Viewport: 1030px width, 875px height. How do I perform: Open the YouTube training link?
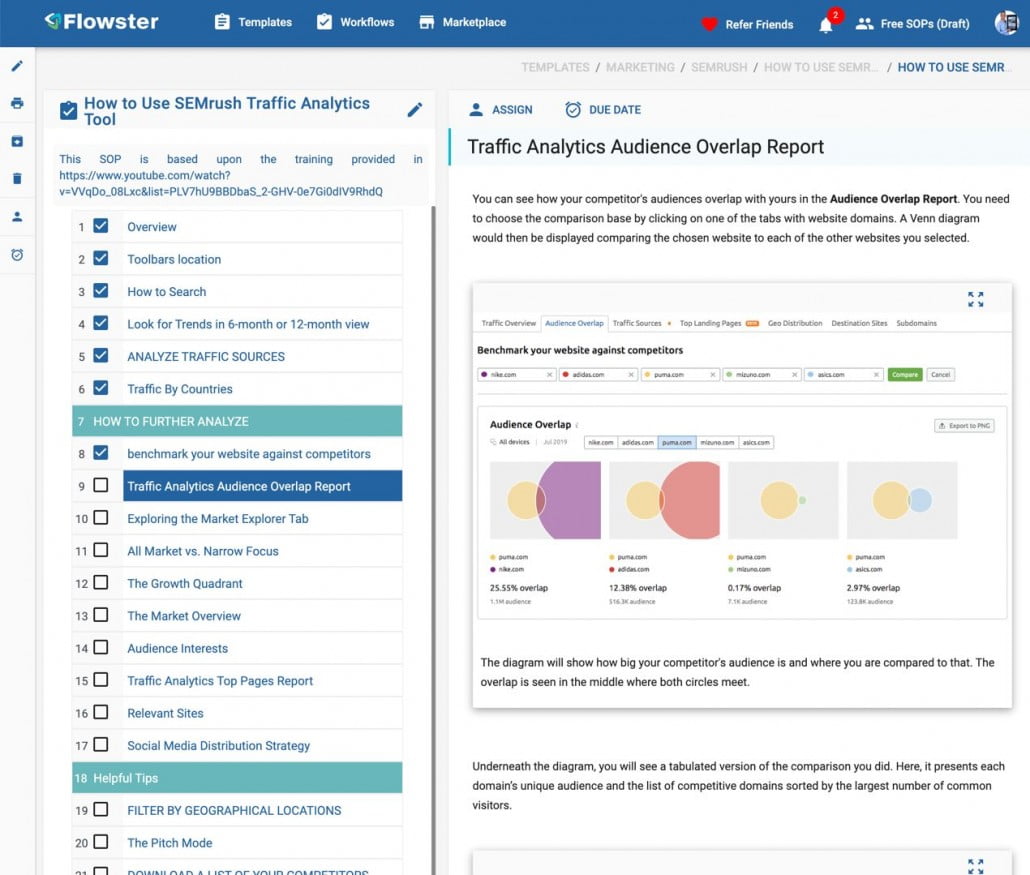coord(221,183)
